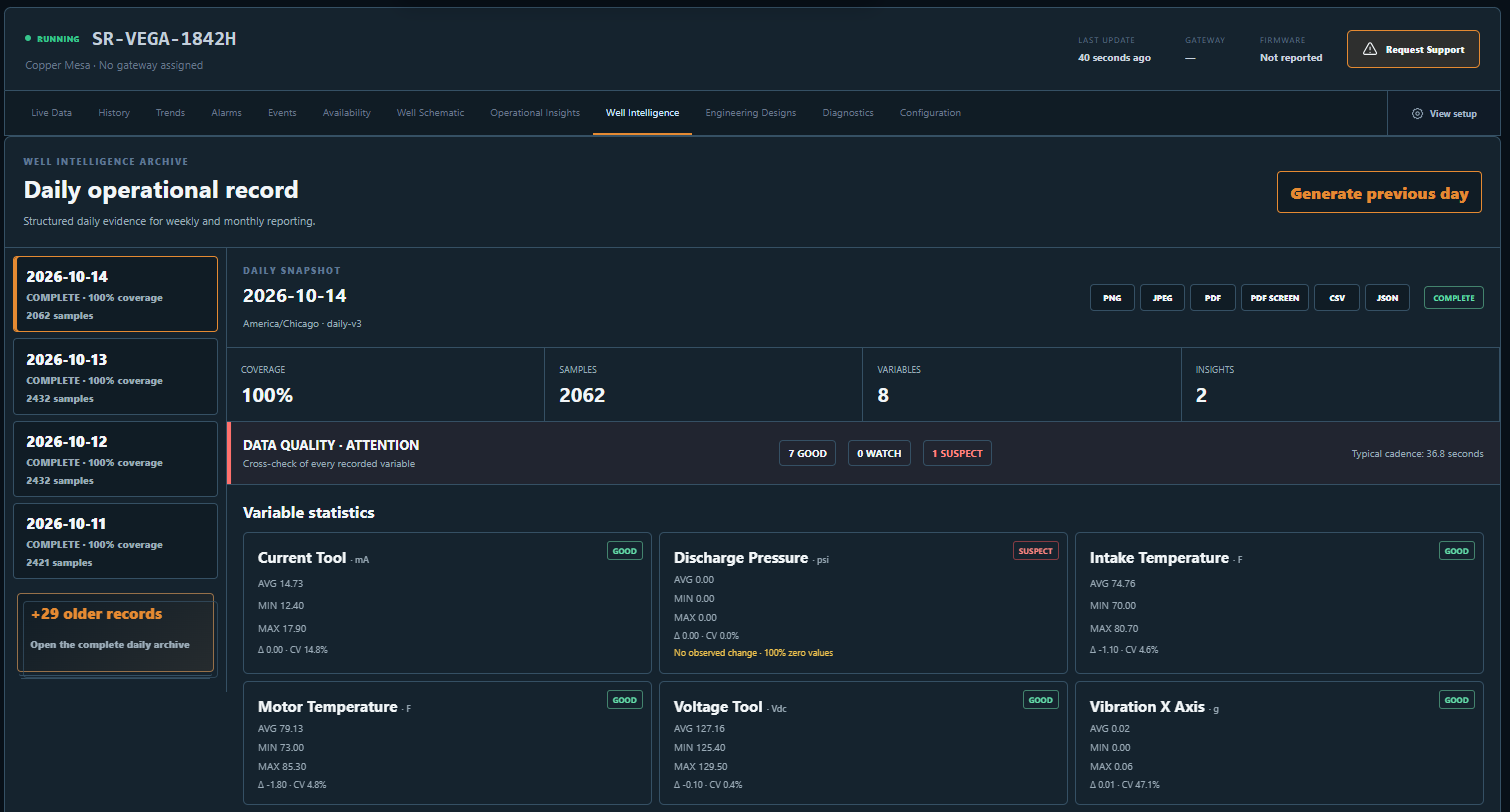Open the Intake Temperature statistics card

click(1279, 603)
